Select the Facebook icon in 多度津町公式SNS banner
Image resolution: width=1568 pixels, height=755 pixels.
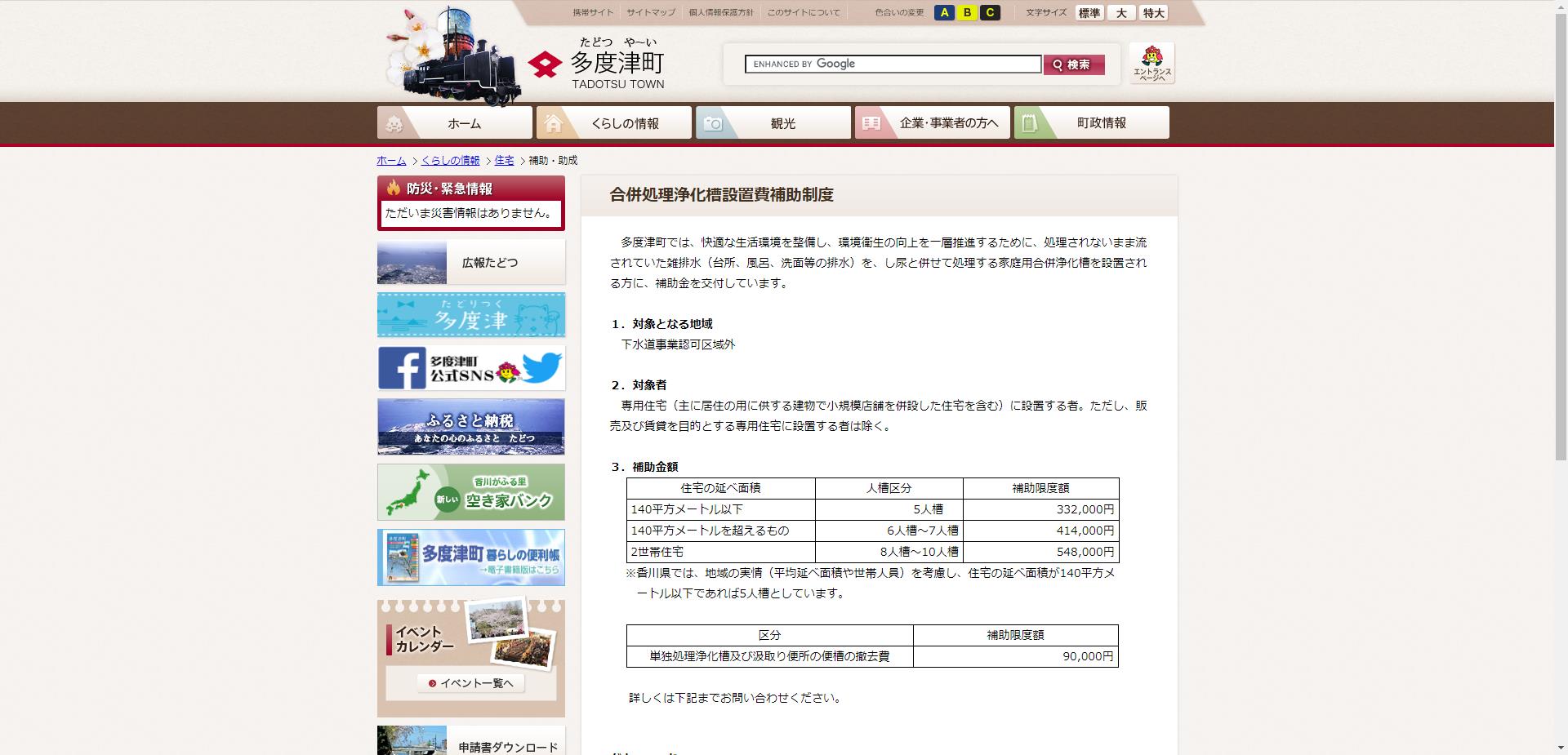(x=402, y=368)
